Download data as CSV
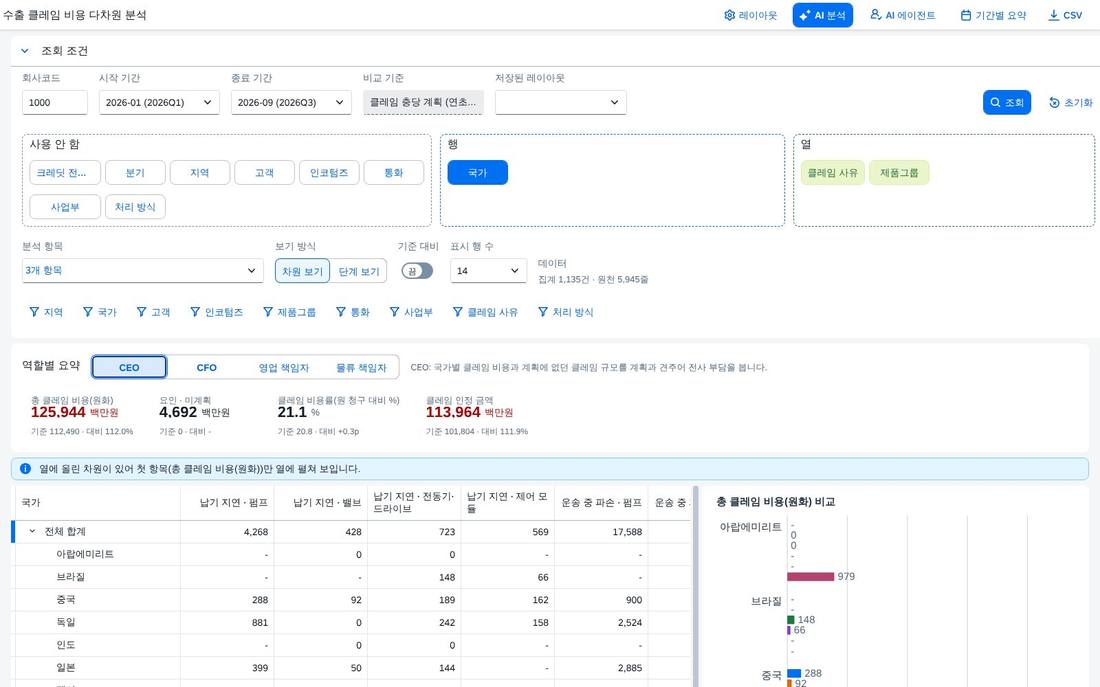 tap(1065, 15)
